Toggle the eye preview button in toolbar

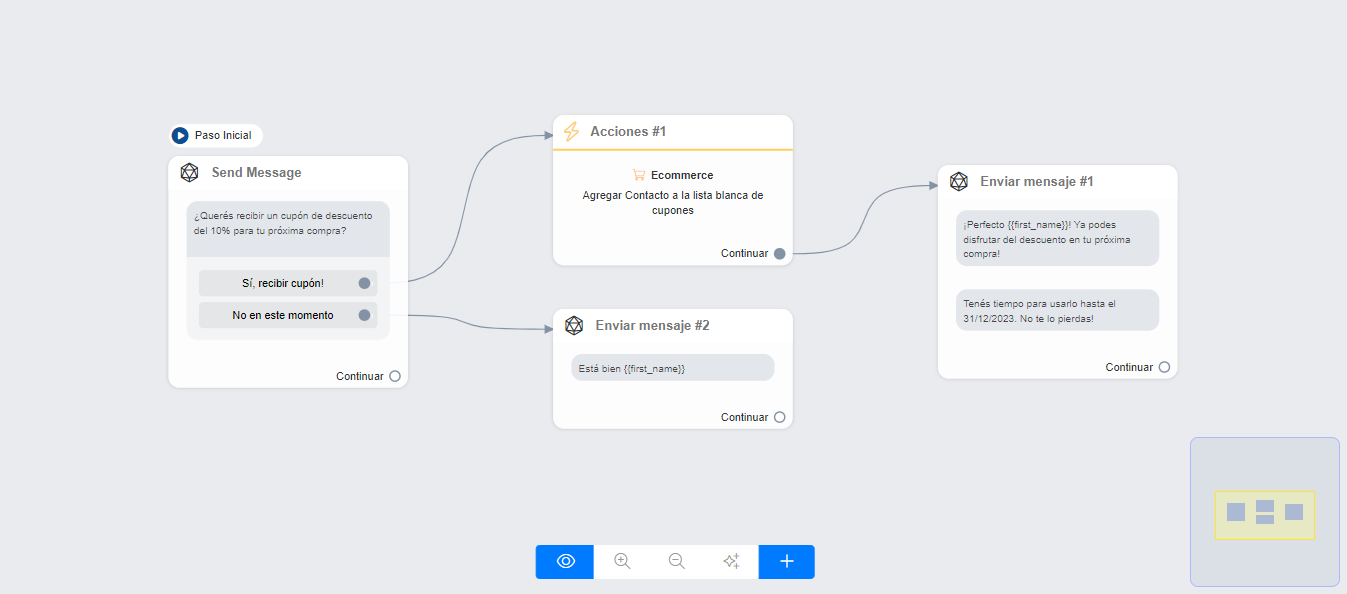[x=565, y=561]
